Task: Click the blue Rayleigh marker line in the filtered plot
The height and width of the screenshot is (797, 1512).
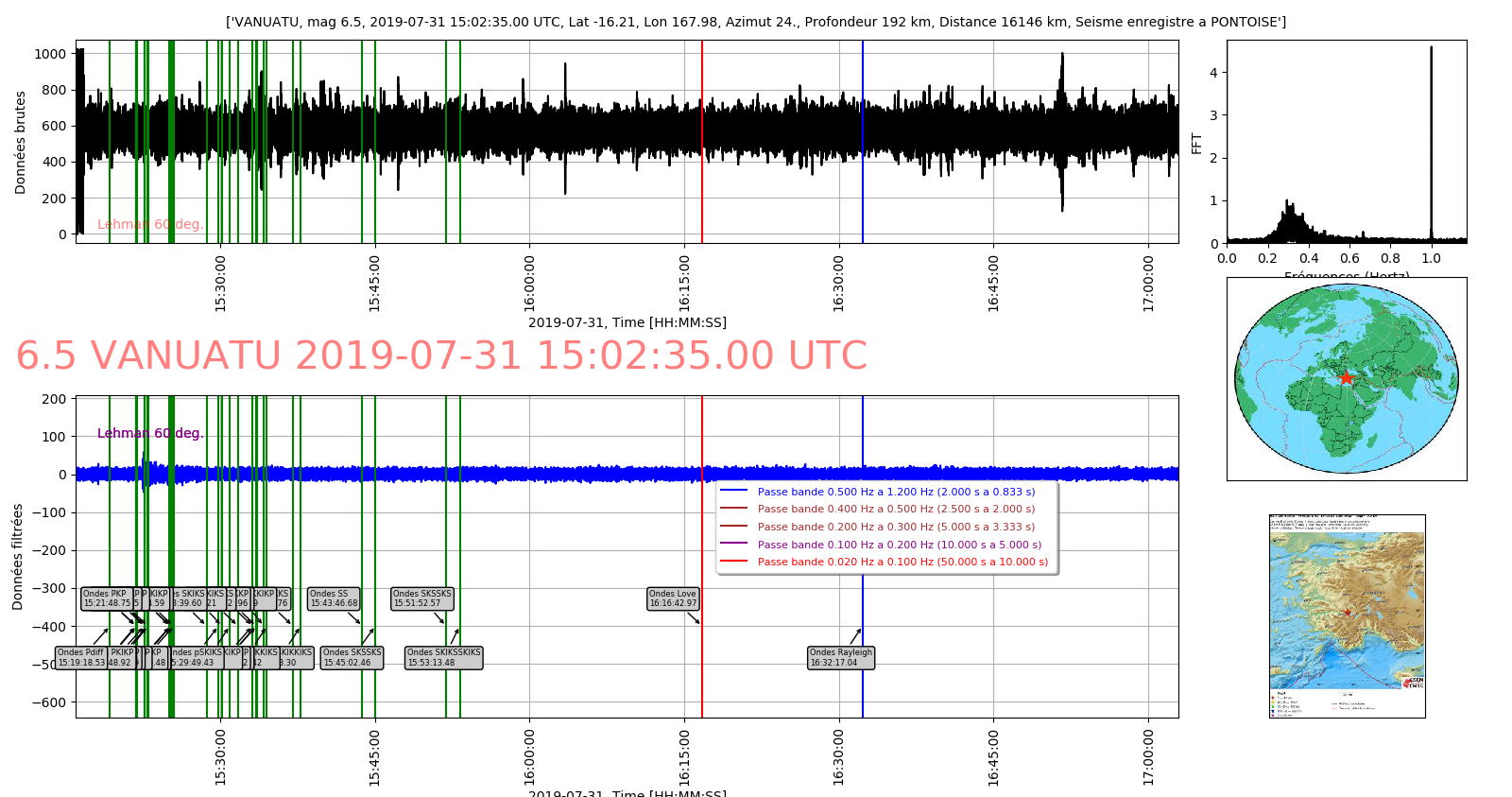Action: click(x=863, y=529)
